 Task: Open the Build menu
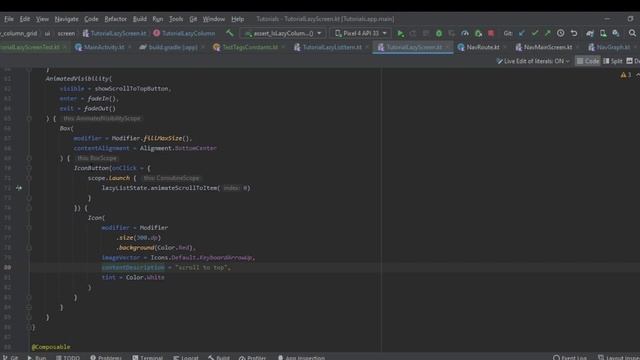point(140,19)
